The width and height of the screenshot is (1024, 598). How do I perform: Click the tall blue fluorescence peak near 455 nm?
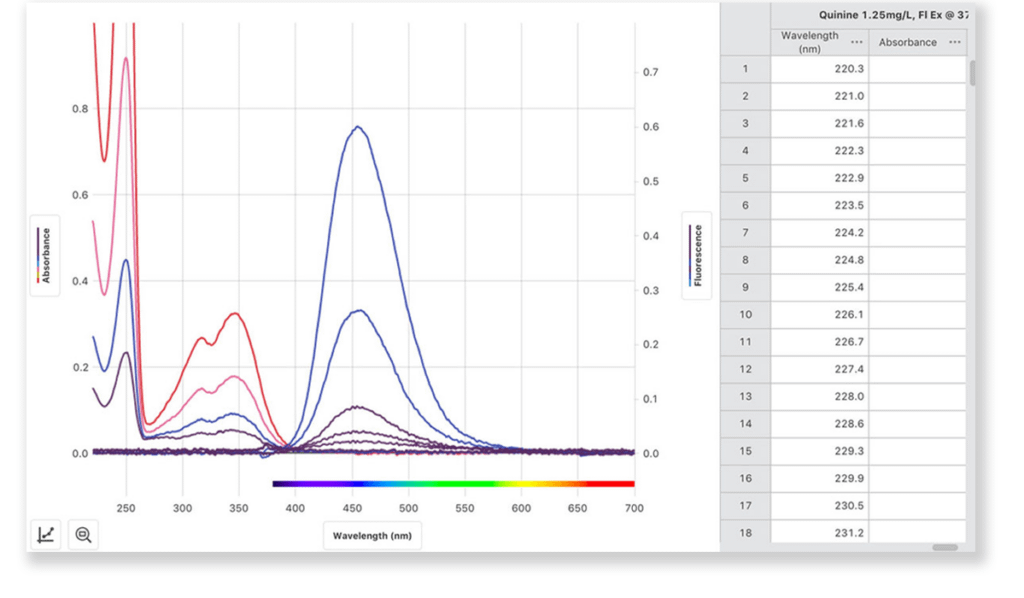(x=357, y=128)
